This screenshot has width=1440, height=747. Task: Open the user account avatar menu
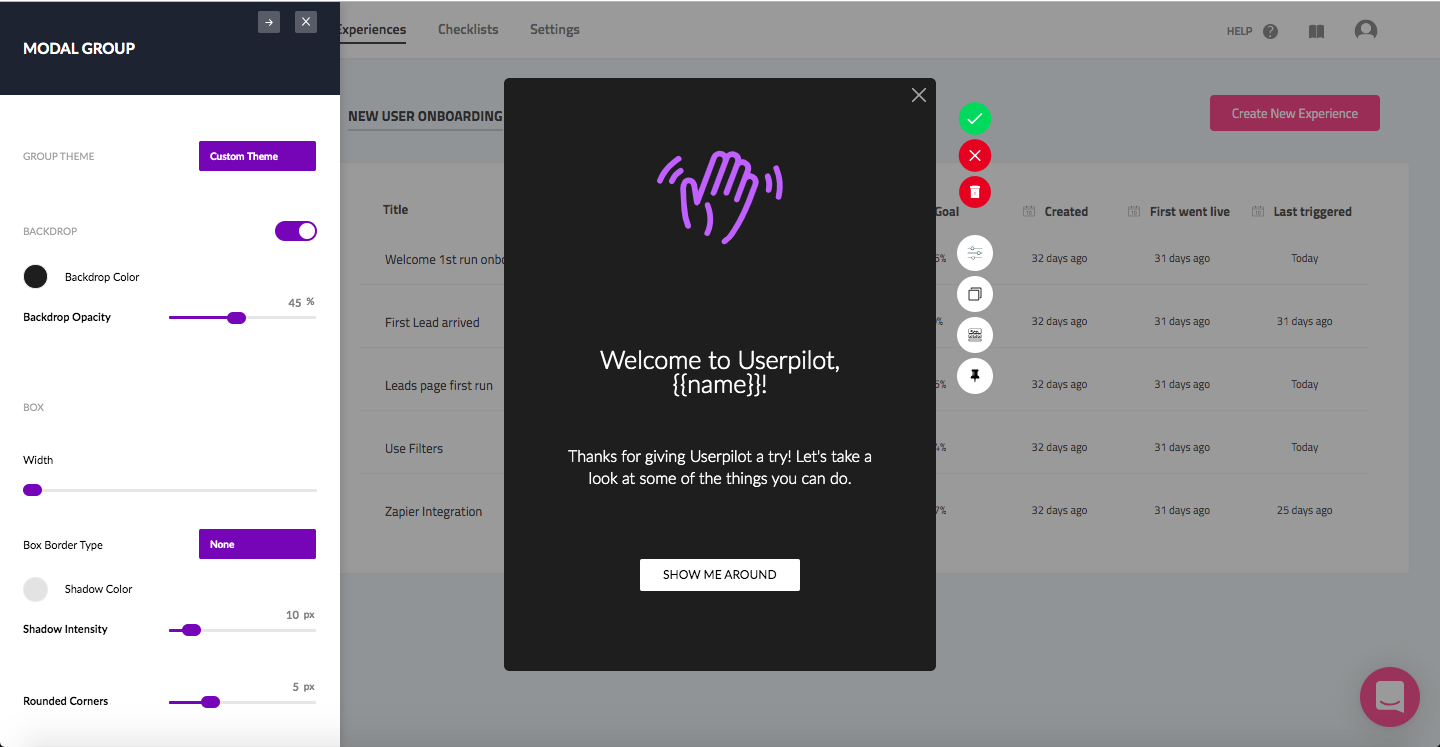pyautogui.click(x=1366, y=31)
